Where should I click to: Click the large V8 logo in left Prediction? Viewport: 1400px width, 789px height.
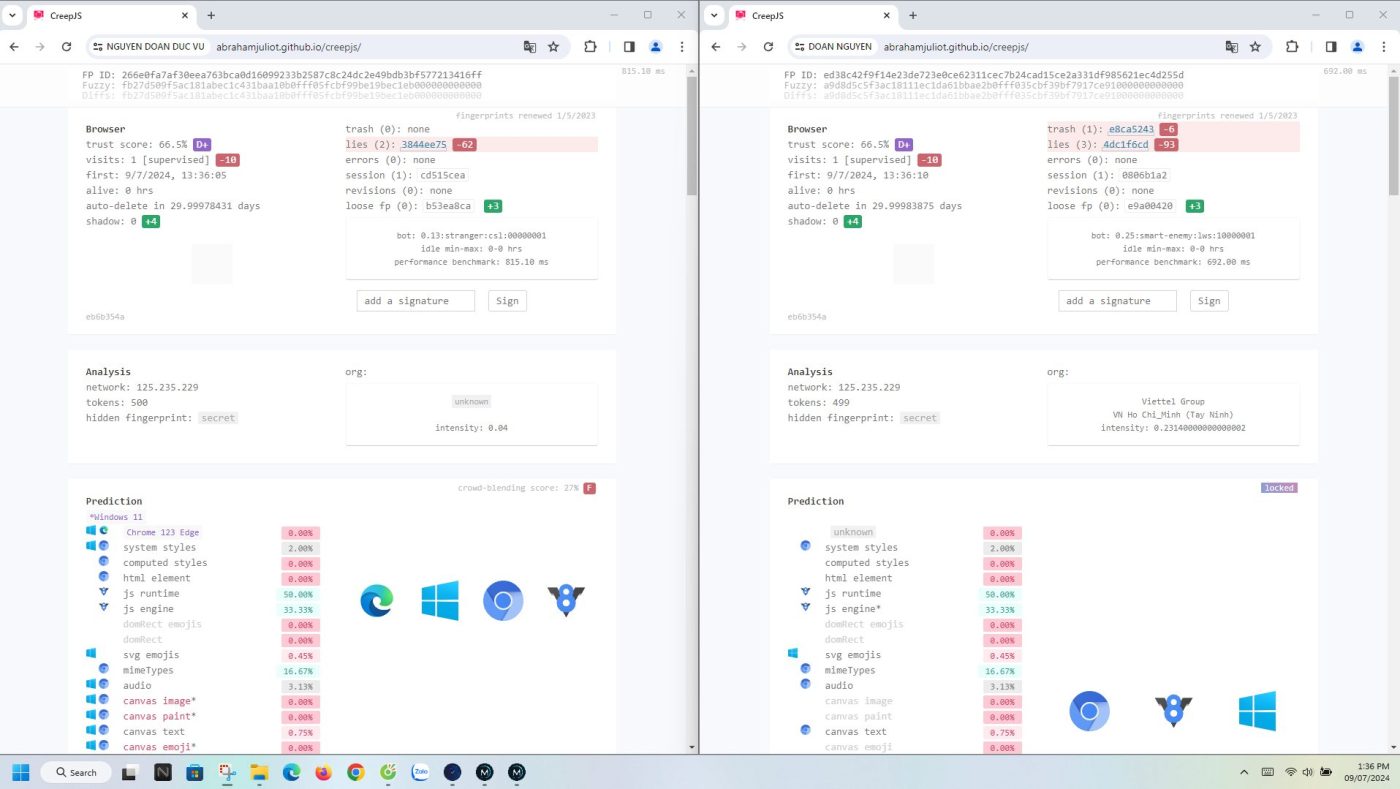[x=566, y=600]
